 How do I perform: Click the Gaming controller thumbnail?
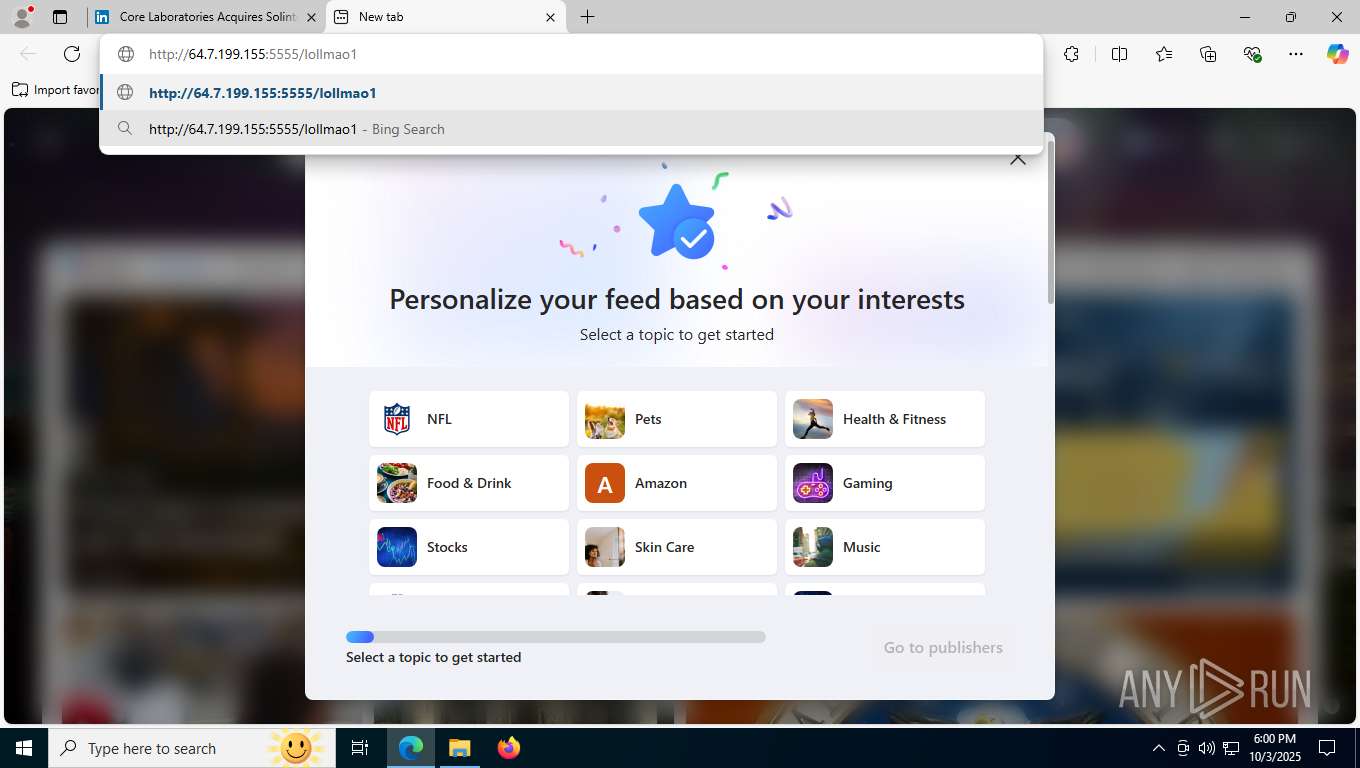(x=813, y=483)
